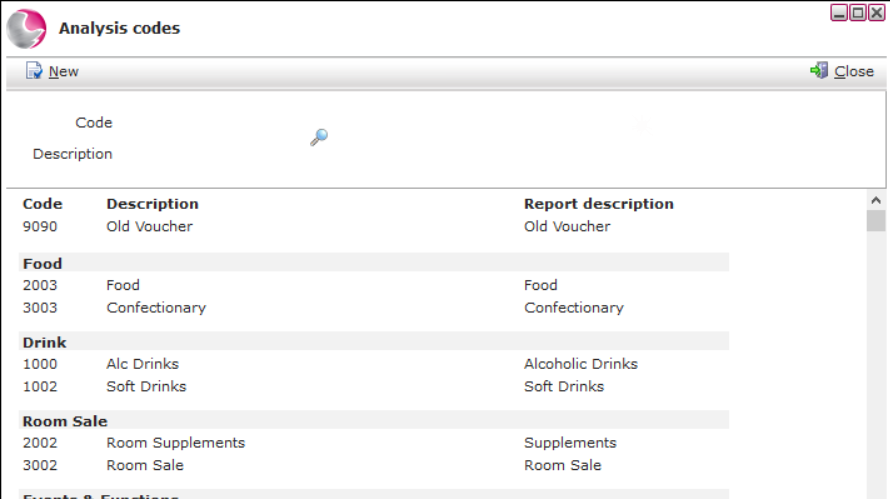Click the vertical scrollbar thumb

tap(876, 221)
